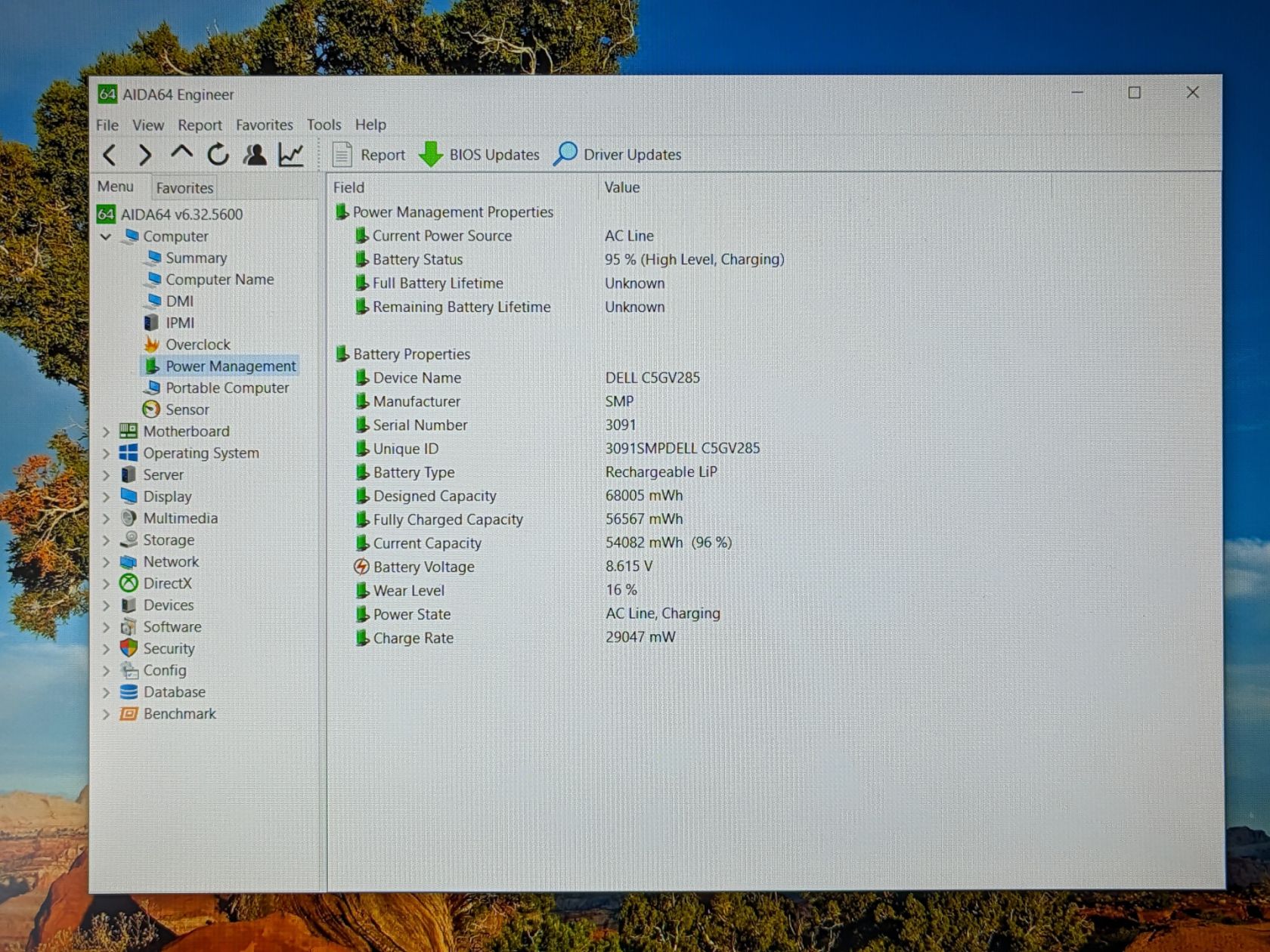Expand the Motherboard tree node
The height and width of the screenshot is (952, 1270).
(106, 431)
